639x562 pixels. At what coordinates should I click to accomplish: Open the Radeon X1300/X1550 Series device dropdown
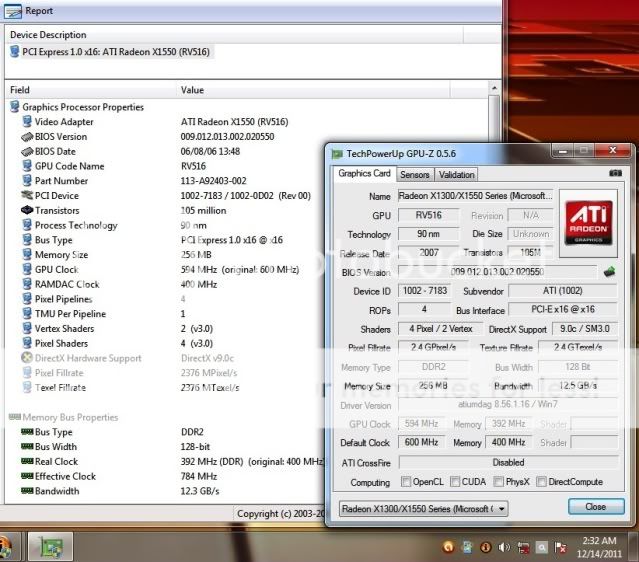pos(423,509)
